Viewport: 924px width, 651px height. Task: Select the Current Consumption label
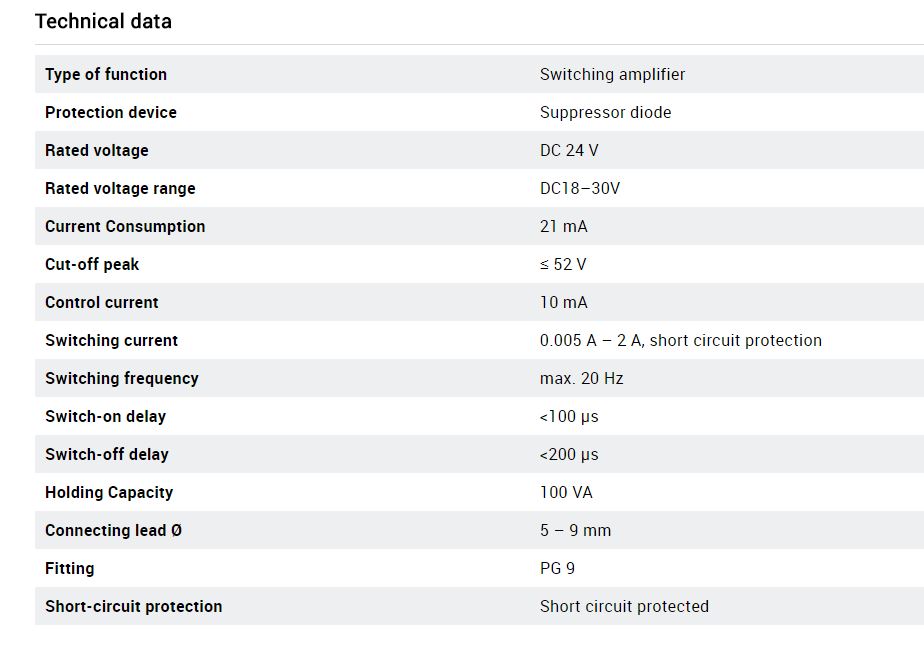click(125, 226)
